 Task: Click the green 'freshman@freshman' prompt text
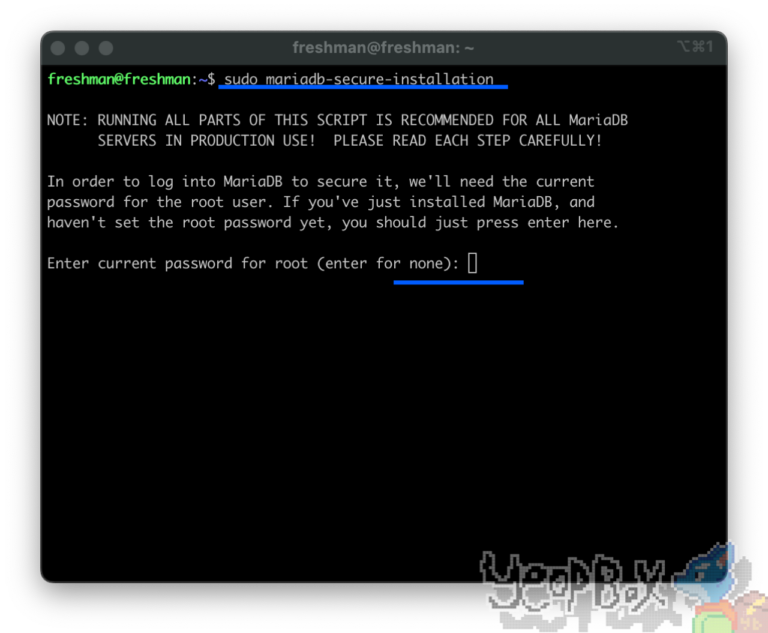119,79
